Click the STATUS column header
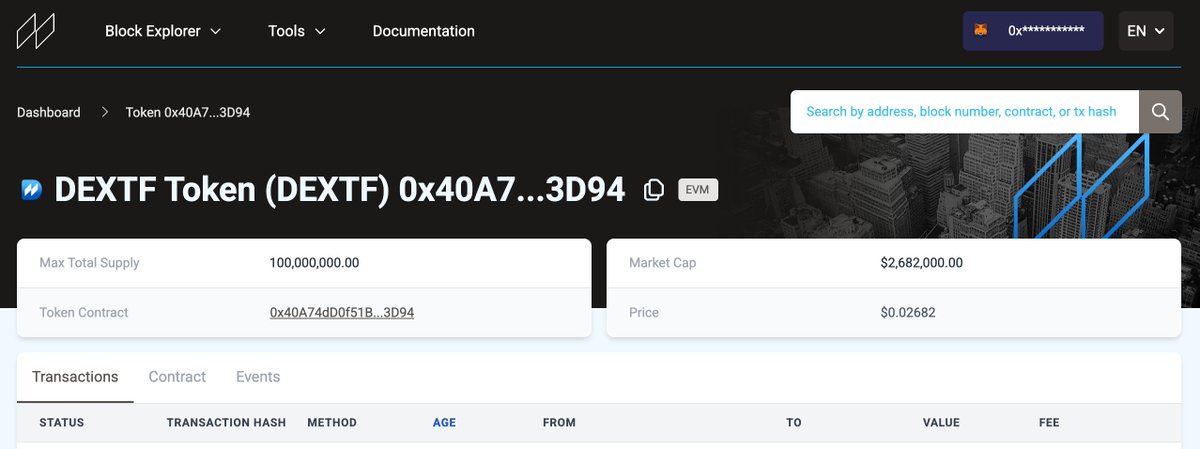 (61, 423)
